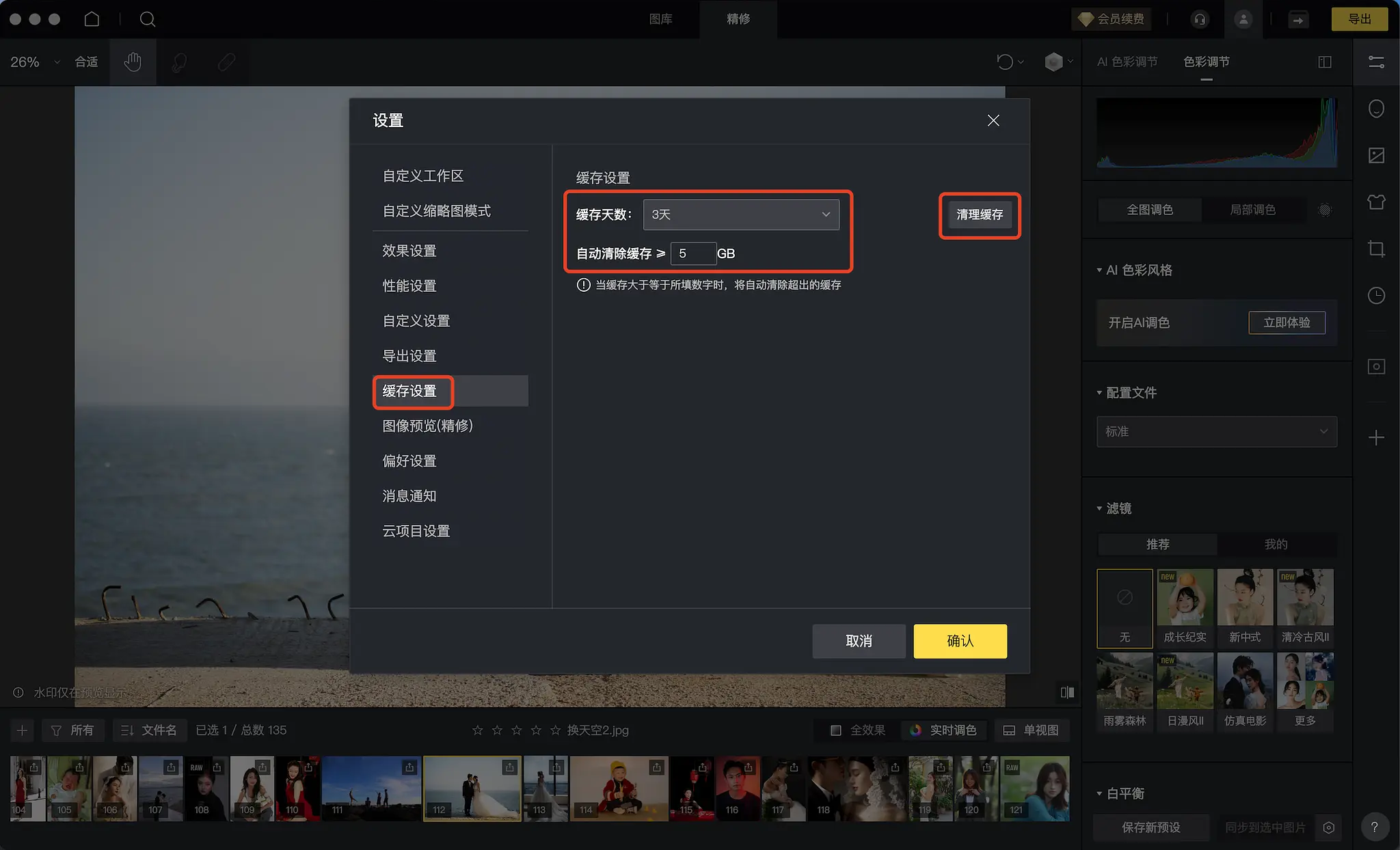Open the 缓存天数 dropdown showing 3天
Viewport: 1400px width, 850px height.
point(740,215)
